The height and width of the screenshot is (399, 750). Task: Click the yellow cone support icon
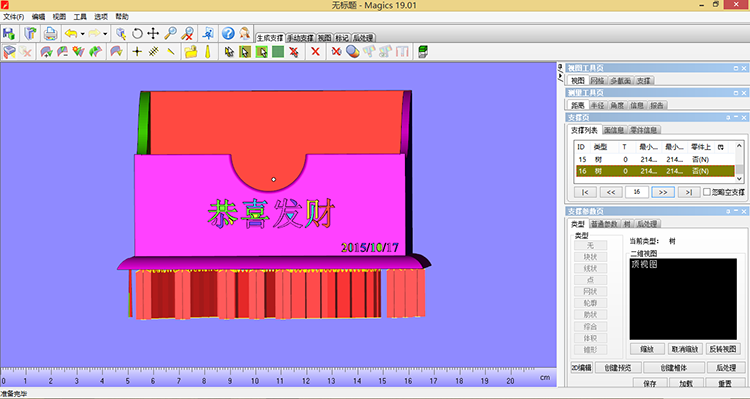tap(208, 51)
